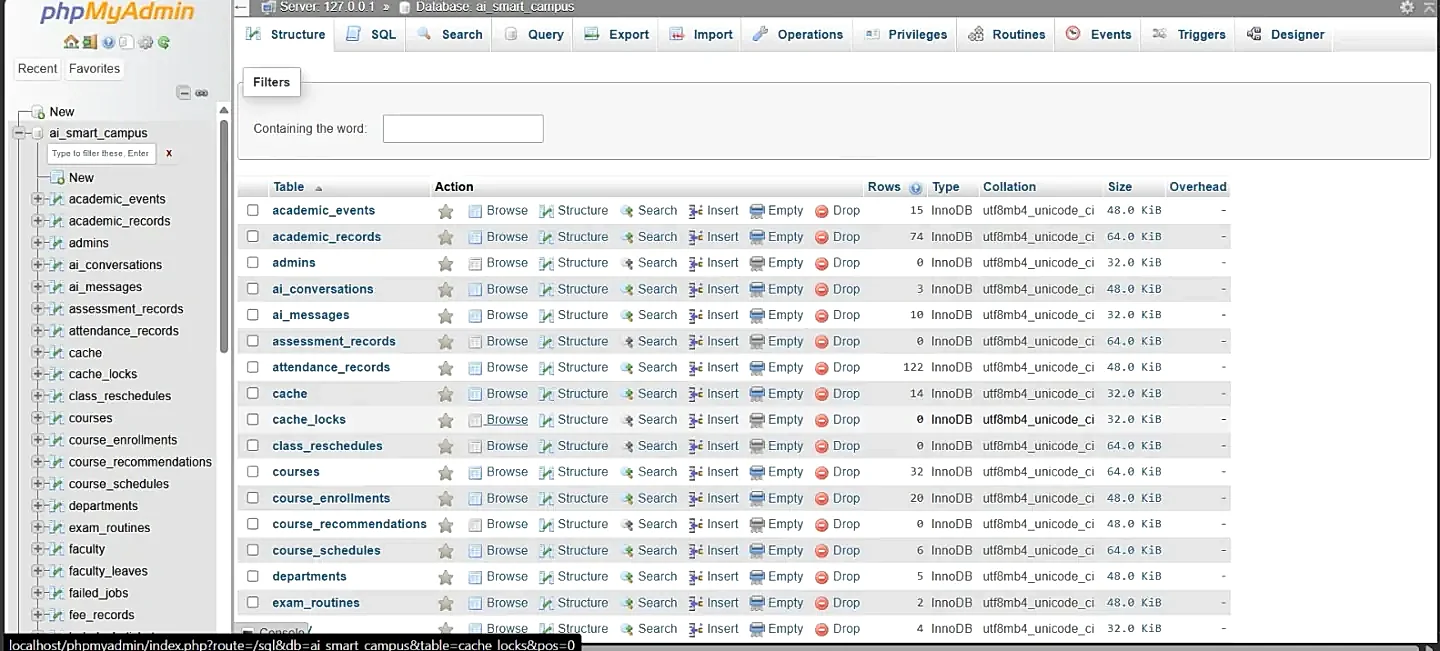
Task: Expand the departments tree node
Action: 38,506
